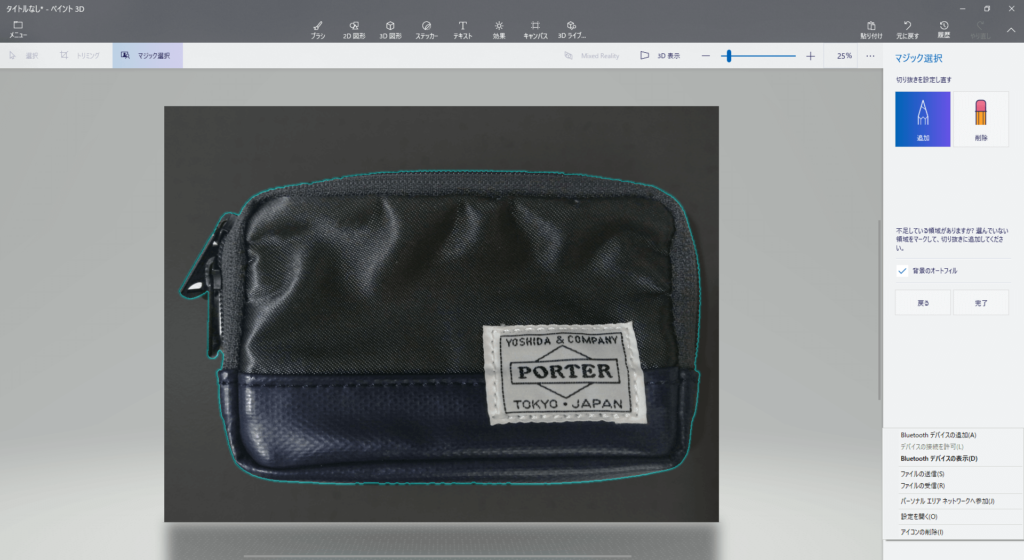Open the 効果 effects tool
1024x560 pixels.
pyautogui.click(x=499, y=30)
